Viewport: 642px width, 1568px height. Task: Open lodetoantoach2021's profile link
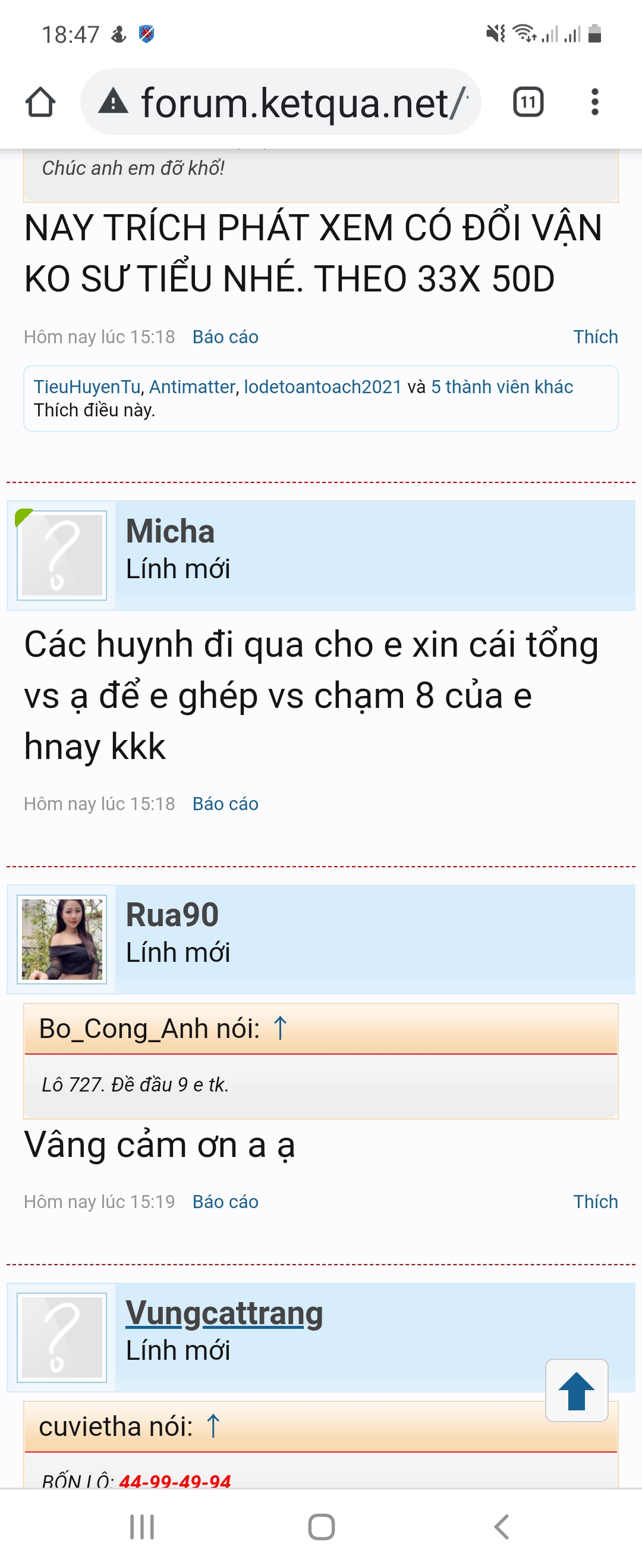point(323,387)
